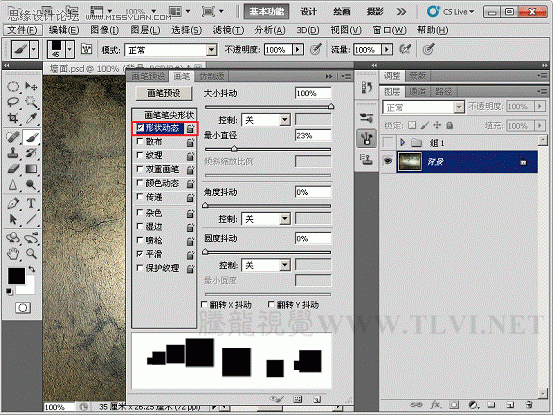
Task: Select the 基本功能 workspace button
Action: [267, 12]
